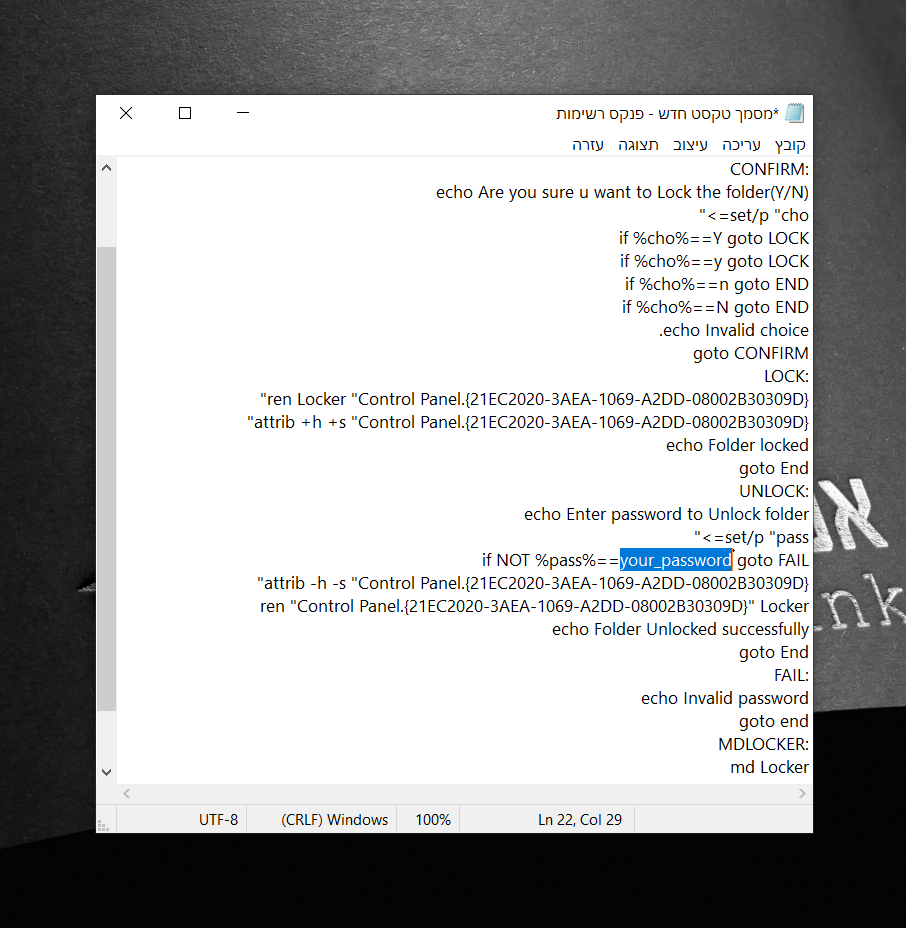Screen dimensions: 906x928
Task: Click the 100% zoom status entry
Action: [x=433, y=820]
